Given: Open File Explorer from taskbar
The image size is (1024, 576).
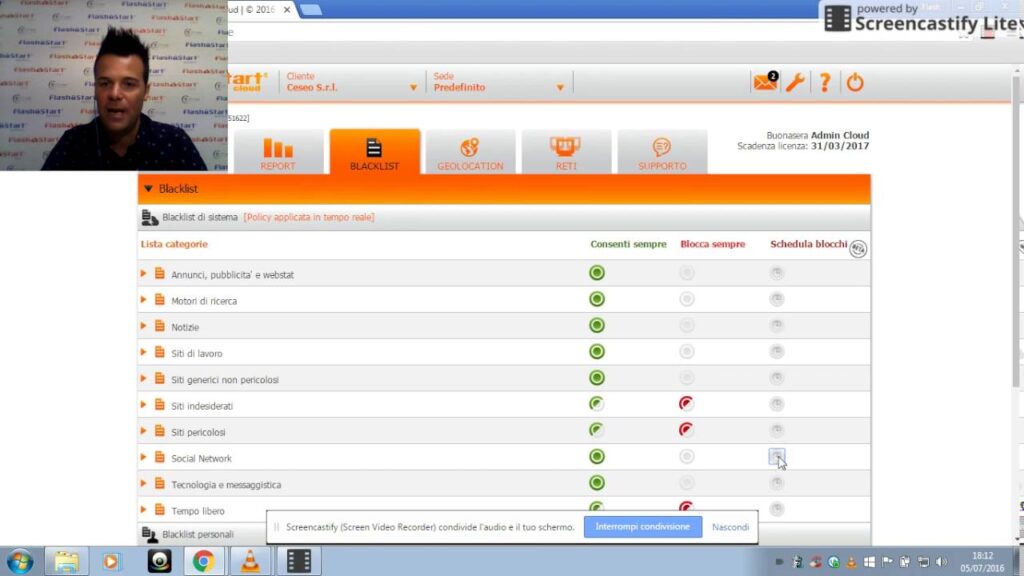Looking at the screenshot, I should [x=66, y=561].
